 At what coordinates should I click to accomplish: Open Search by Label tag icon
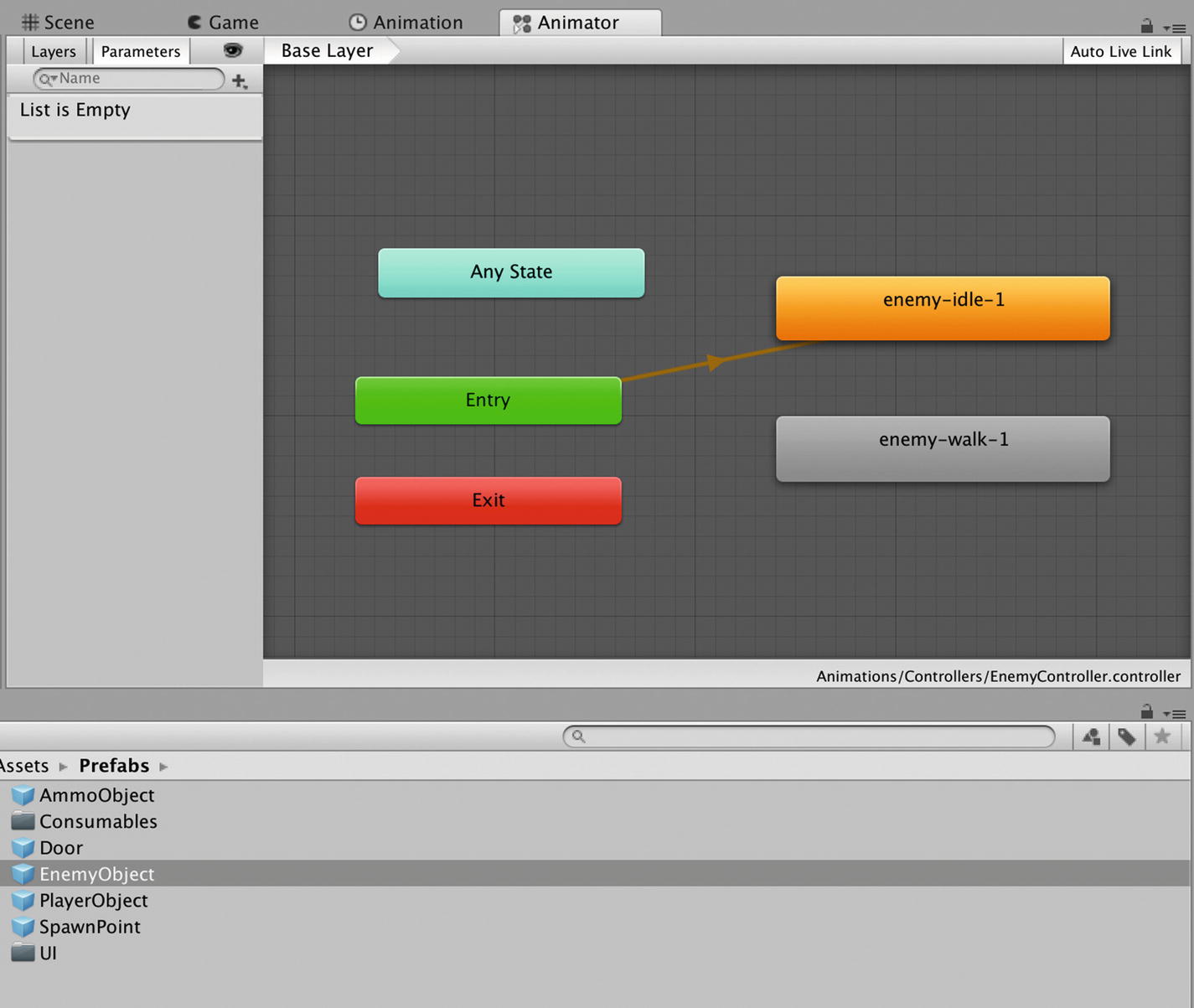point(1127,737)
